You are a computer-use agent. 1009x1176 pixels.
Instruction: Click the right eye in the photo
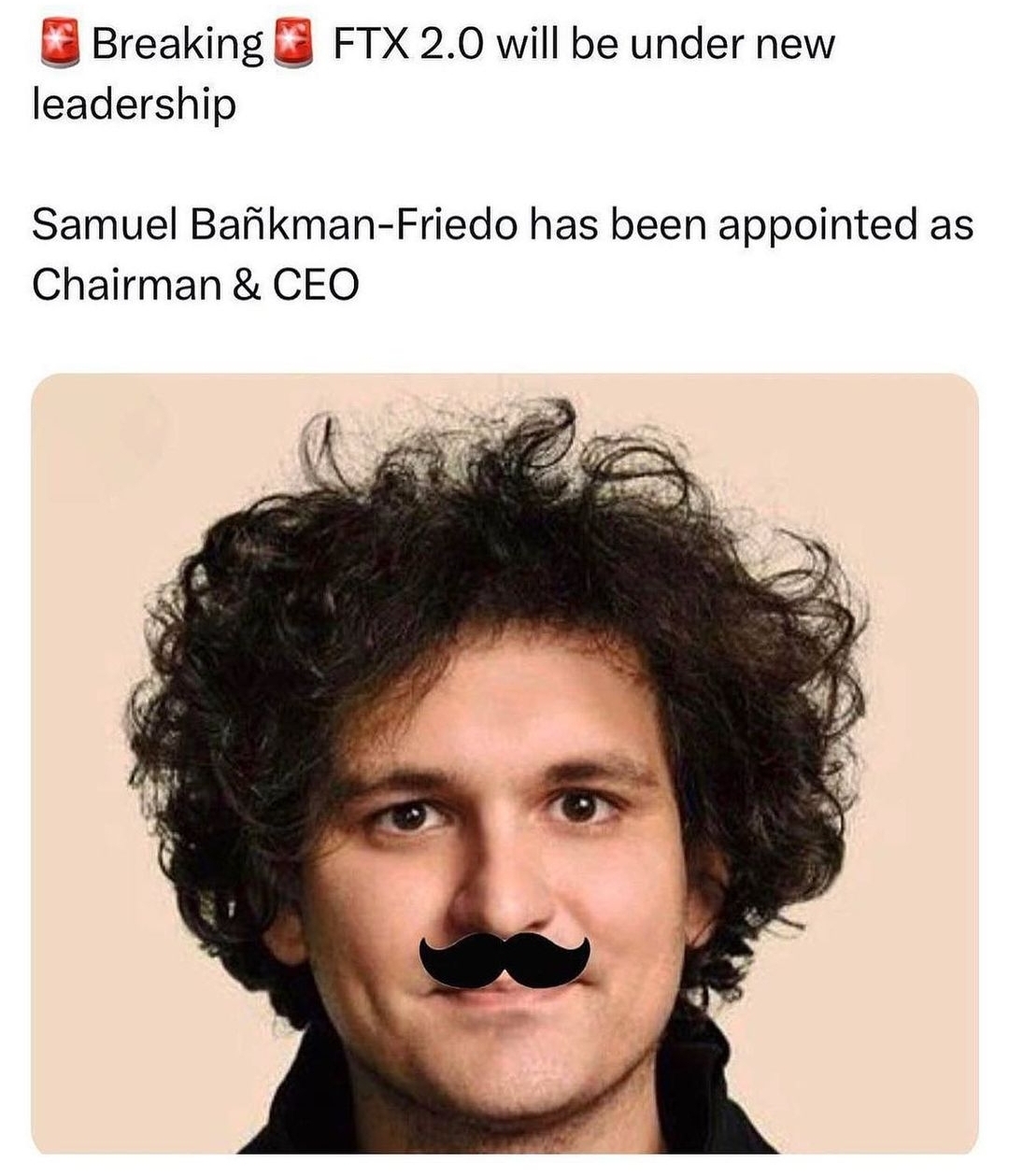coord(581,806)
